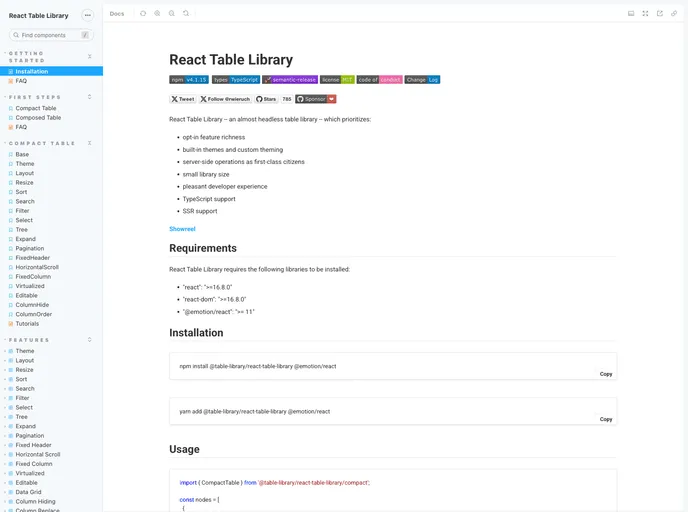Open the Base story in sidebar
This screenshot has width=688, height=512.
[22, 154]
